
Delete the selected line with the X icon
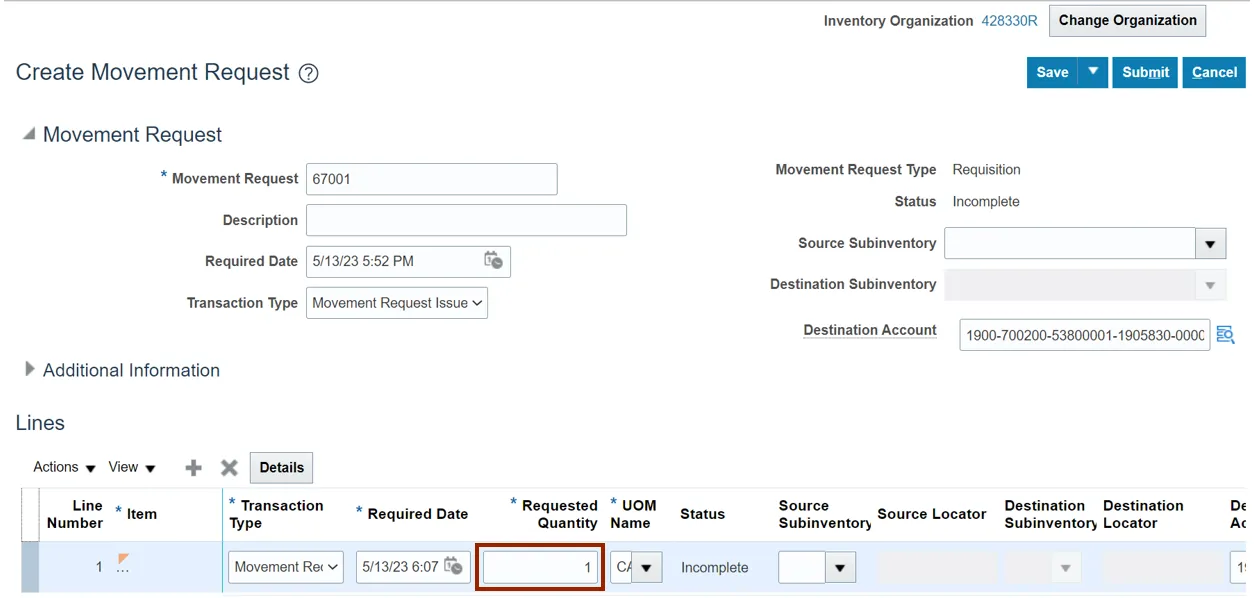tap(229, 468)
